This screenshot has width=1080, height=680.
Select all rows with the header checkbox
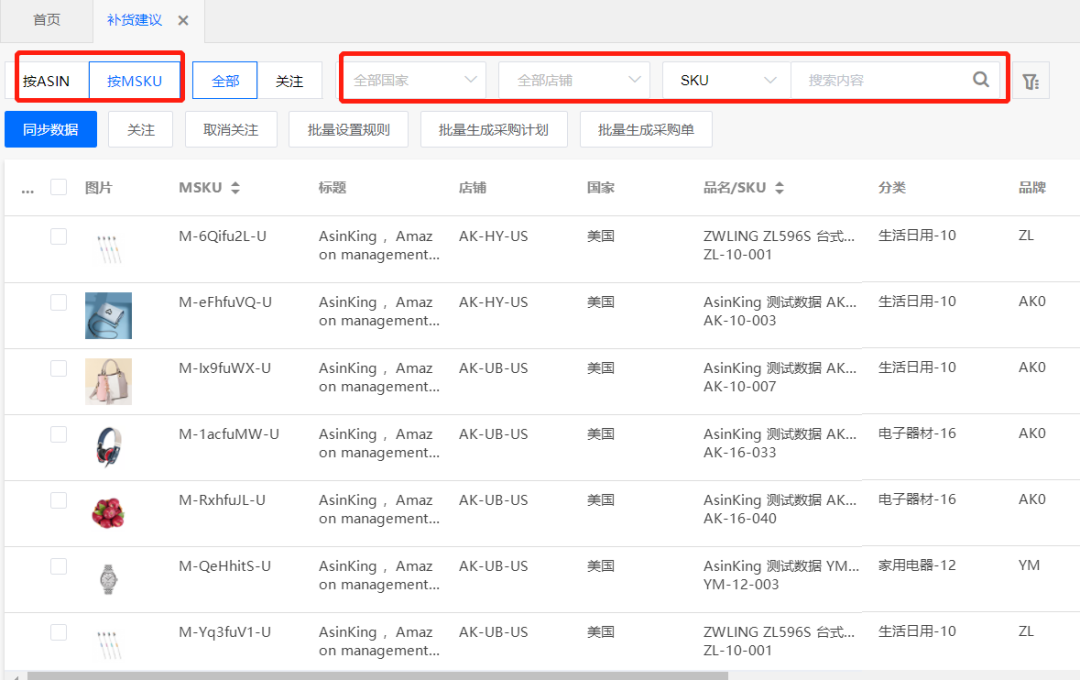58,186
